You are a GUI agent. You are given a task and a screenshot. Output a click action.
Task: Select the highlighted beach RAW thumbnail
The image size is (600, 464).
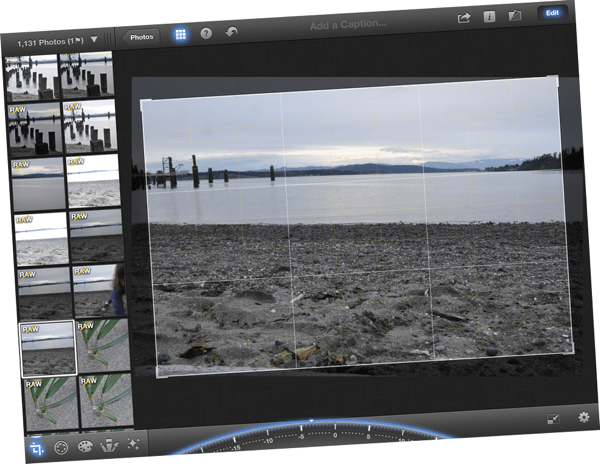coord(47,348)
